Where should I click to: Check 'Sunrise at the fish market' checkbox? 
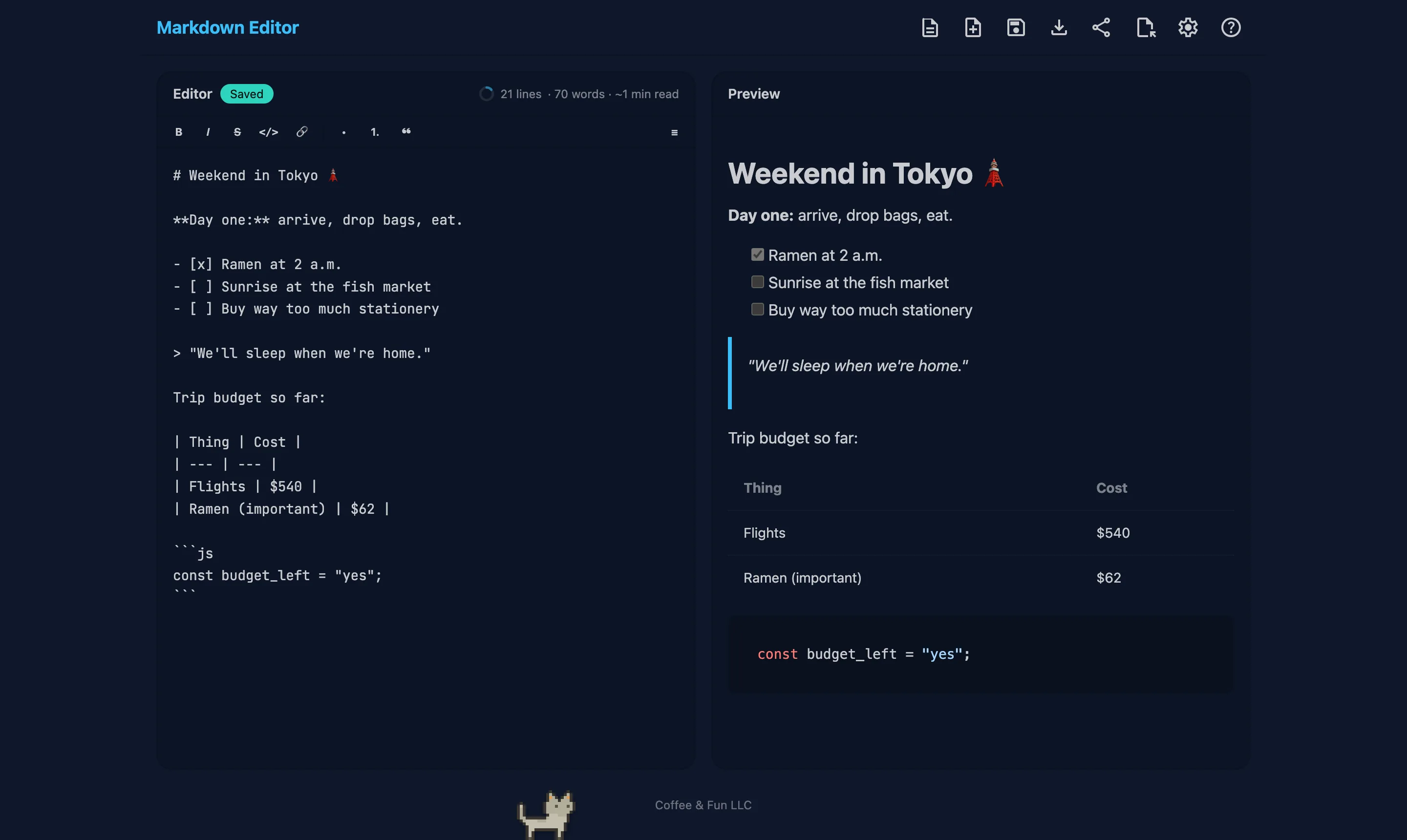pyautogui.click(x=758, y=282)
